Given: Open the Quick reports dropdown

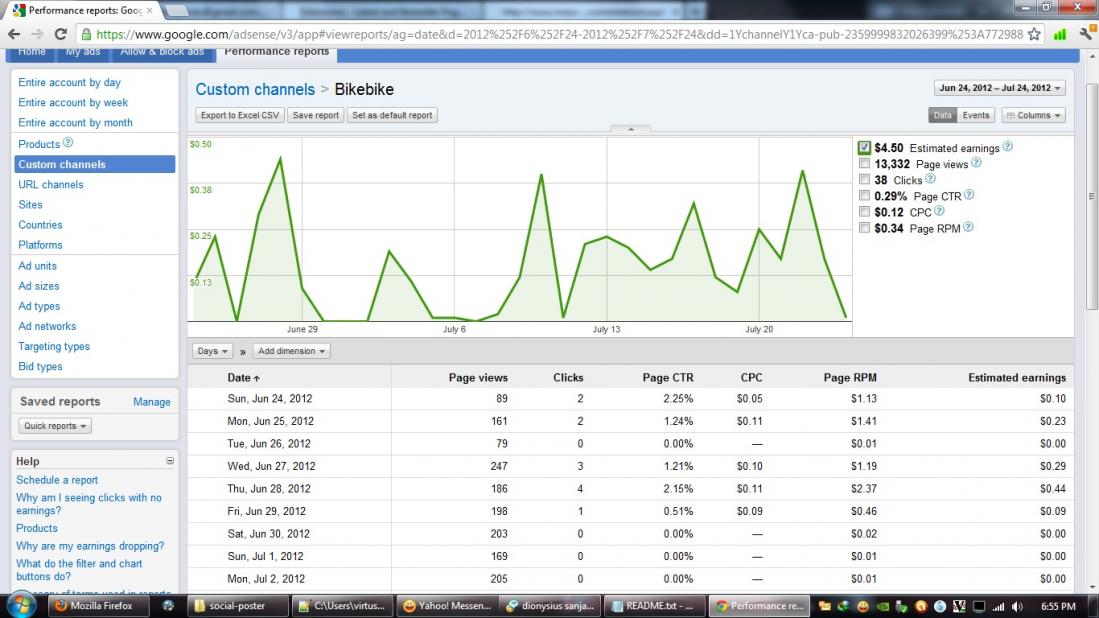Looking at the screenshot, I should pyautogui.click(x=55, y=426).
